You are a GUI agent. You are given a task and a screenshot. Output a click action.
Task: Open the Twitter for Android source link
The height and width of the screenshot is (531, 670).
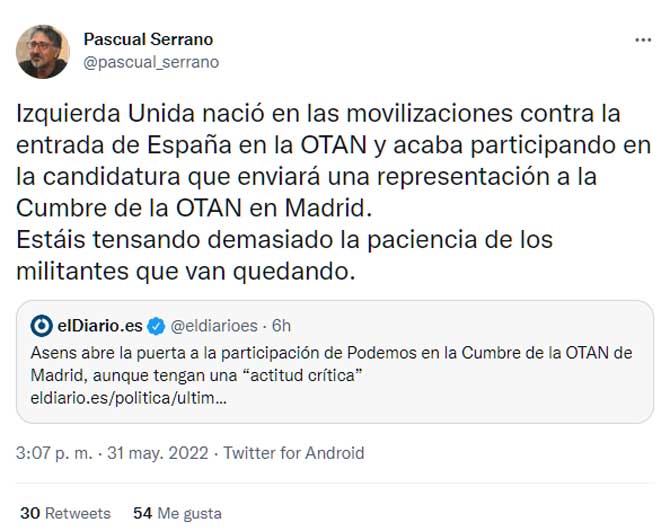[x=294, y=453]
